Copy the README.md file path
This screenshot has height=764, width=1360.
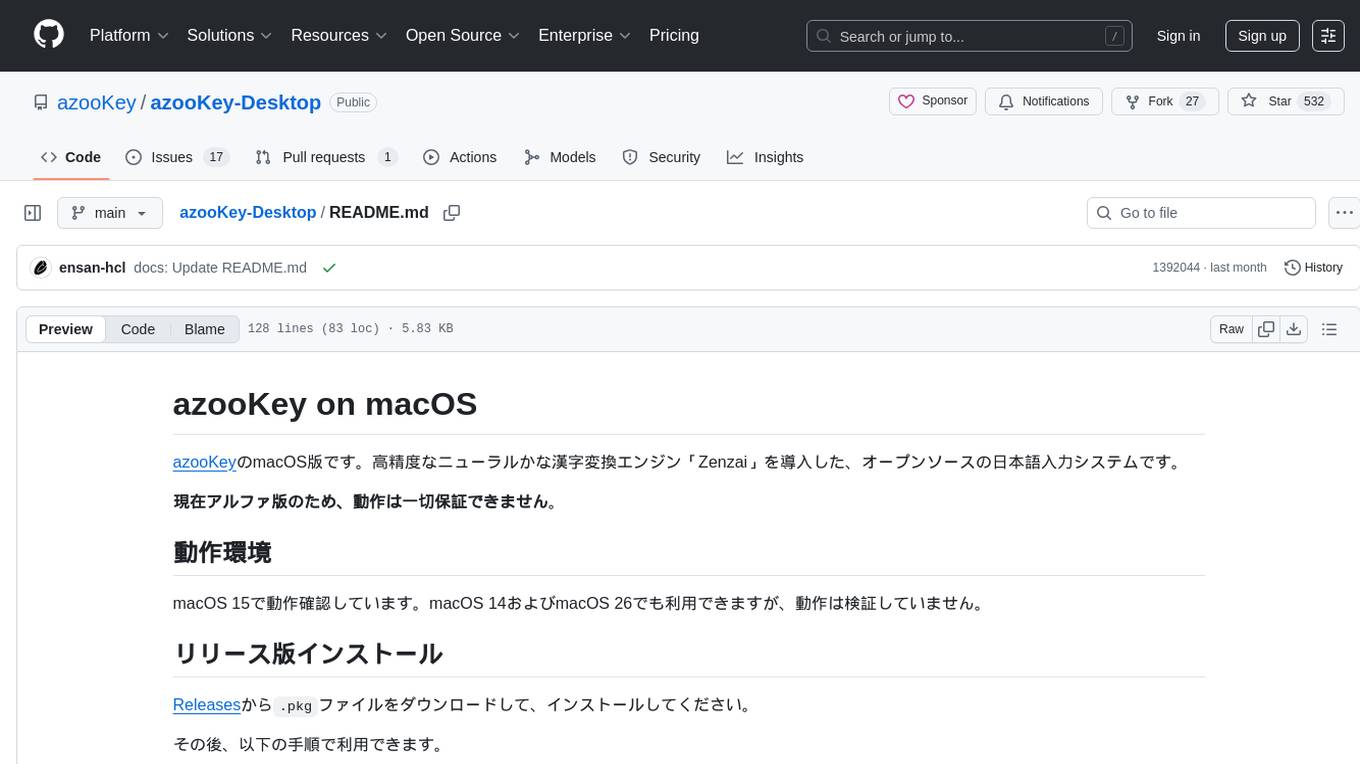[x=452, y=213]
